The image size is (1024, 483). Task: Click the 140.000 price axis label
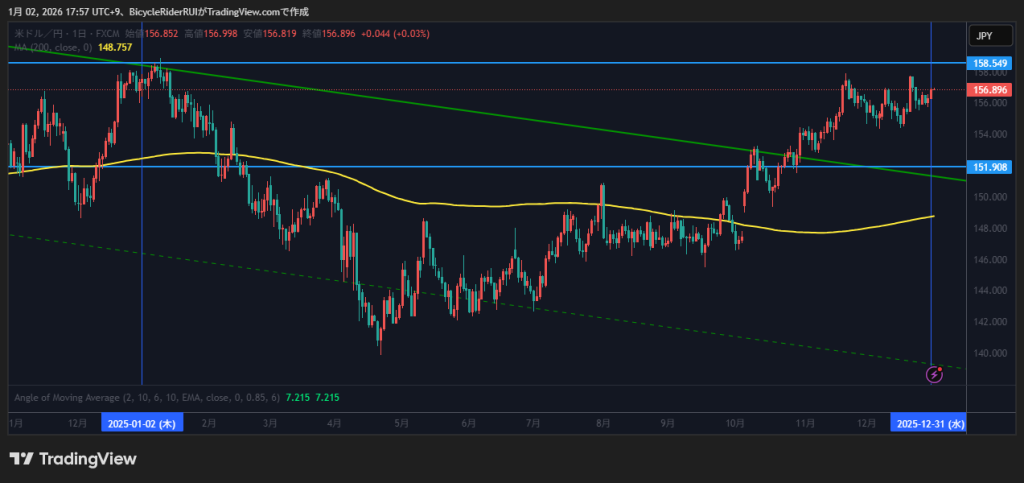989,353
